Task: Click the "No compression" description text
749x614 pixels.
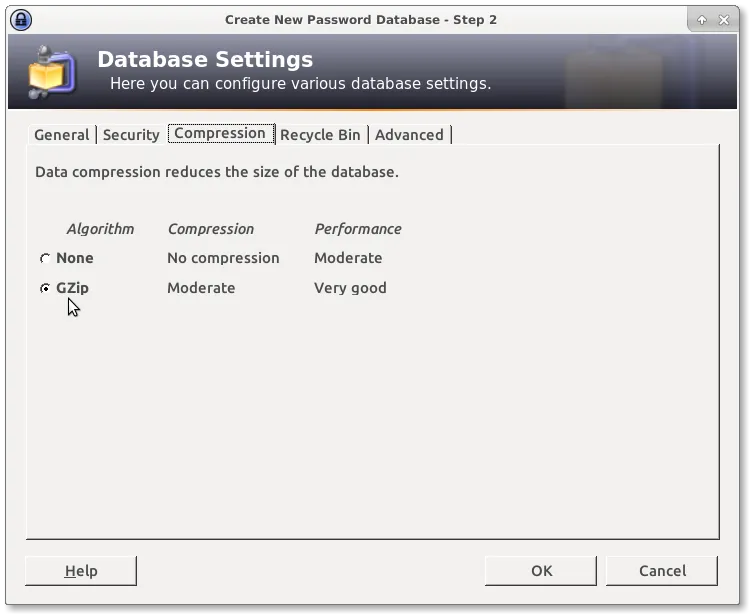Action: point(223,258)
